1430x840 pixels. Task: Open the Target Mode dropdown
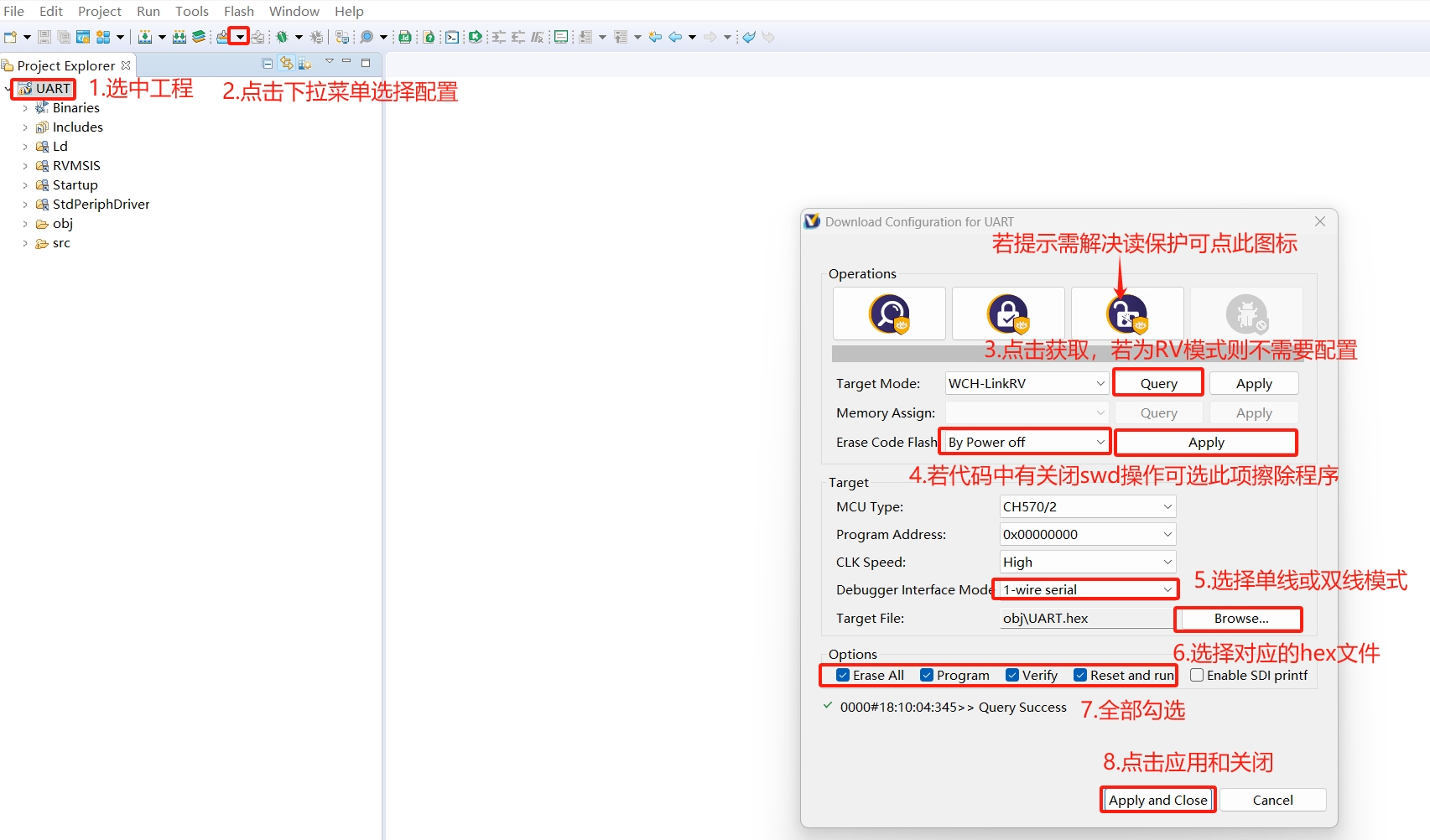tap(1027, 384)
